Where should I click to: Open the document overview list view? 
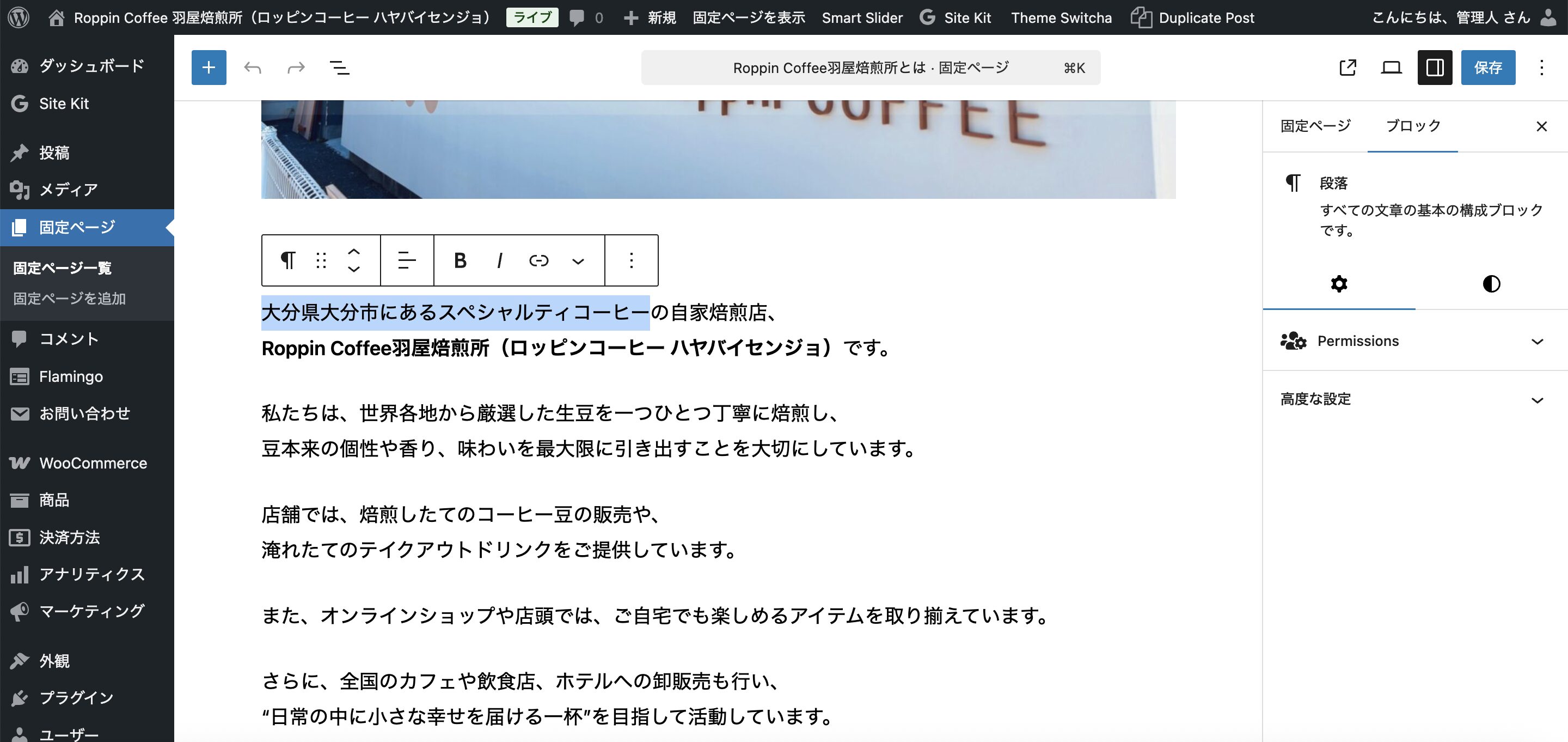point(339,68)
